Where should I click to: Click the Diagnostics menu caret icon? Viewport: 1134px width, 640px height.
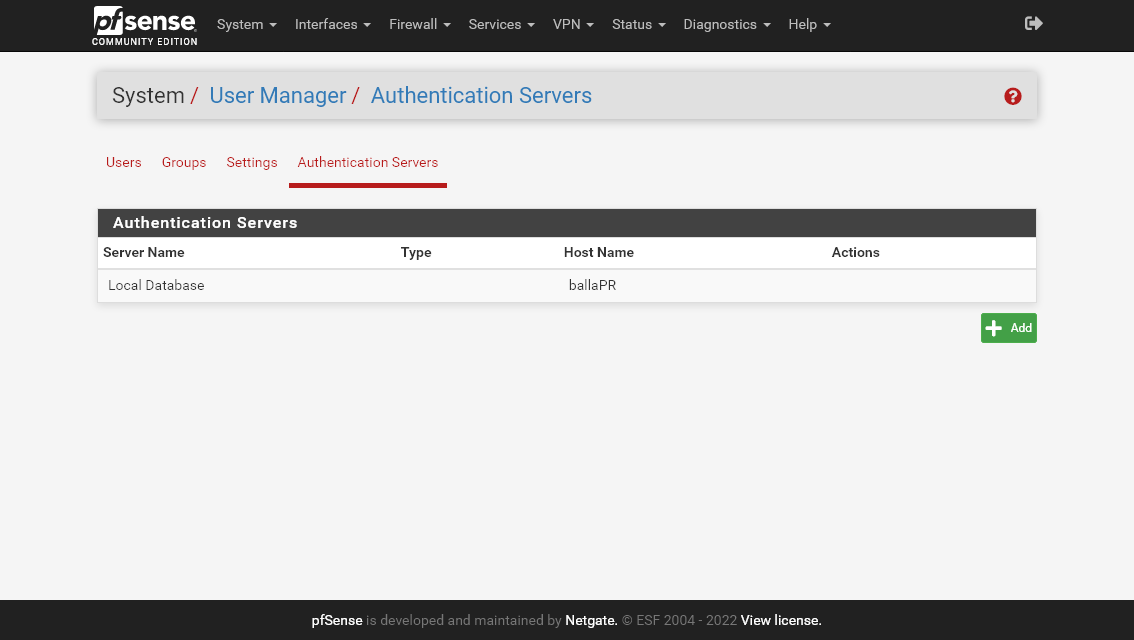(767, 24)
